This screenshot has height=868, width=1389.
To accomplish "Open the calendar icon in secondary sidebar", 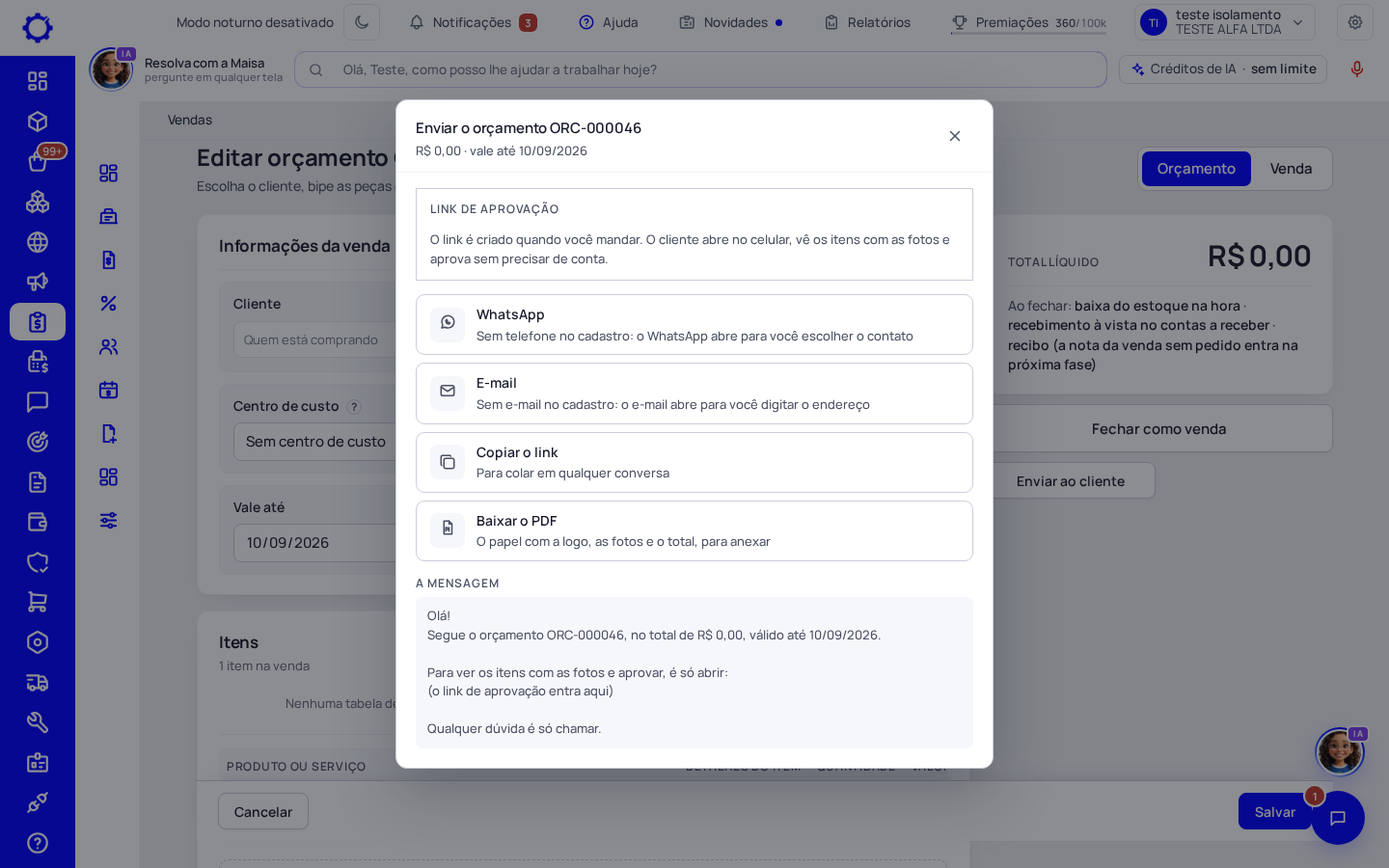I will pyautogui.click(x=108, y=390).
